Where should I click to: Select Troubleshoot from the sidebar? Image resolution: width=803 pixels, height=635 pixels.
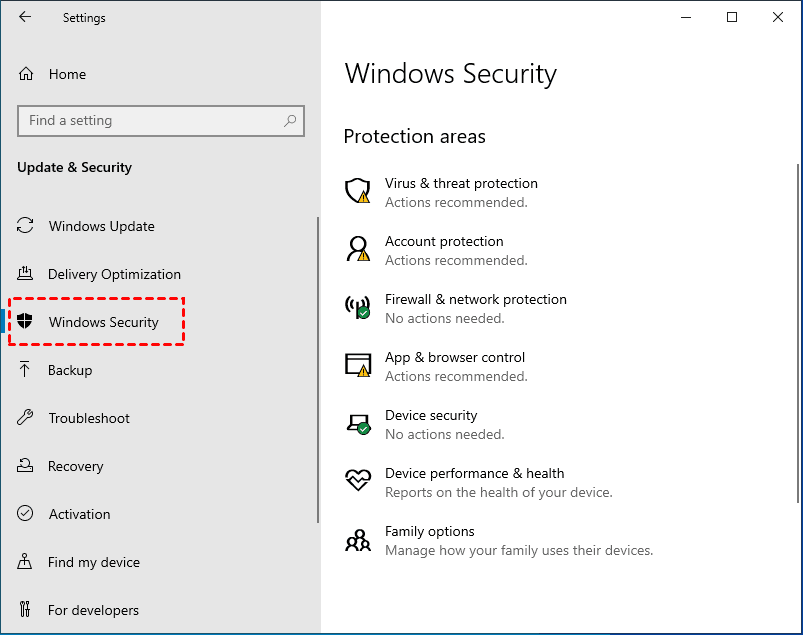(x=89, y=418)
